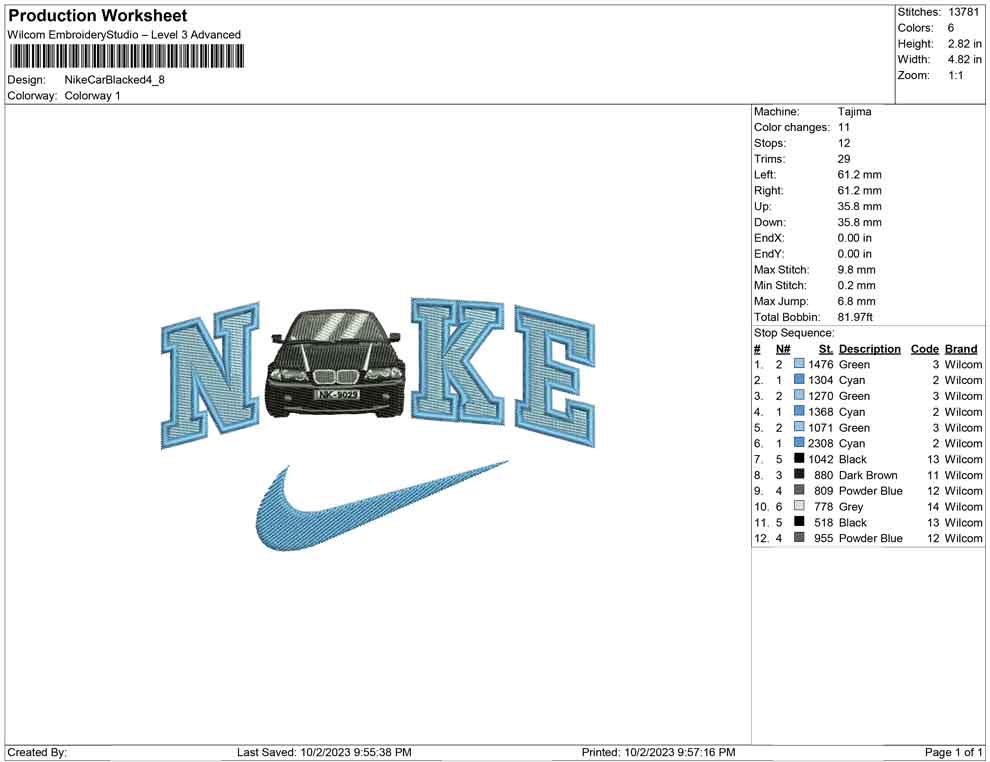This screenshot has height=762, width=990.
Task: Click the NikeCarBlacked4_8 design name
Action: 116,79
